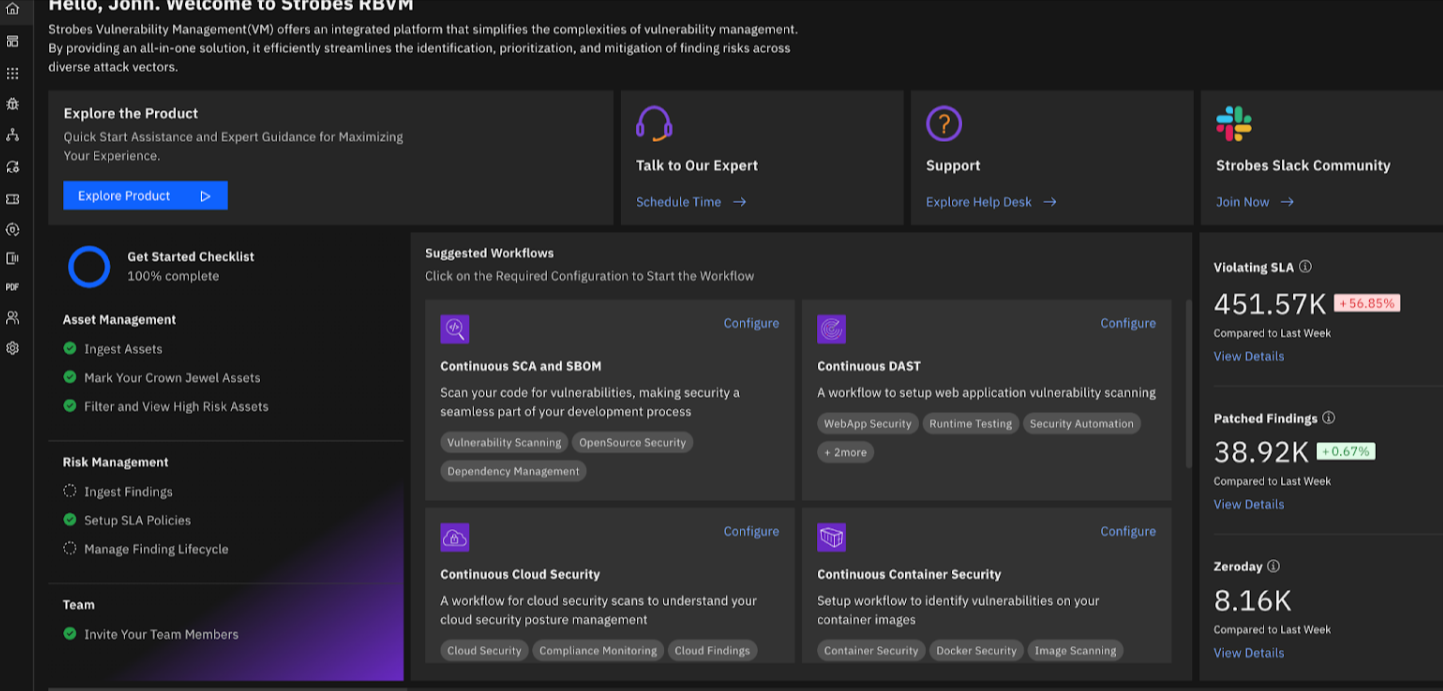Viewport: 1443px width, 691px height.
Task: Open the Home icon in sidebar
Action: 12,8
